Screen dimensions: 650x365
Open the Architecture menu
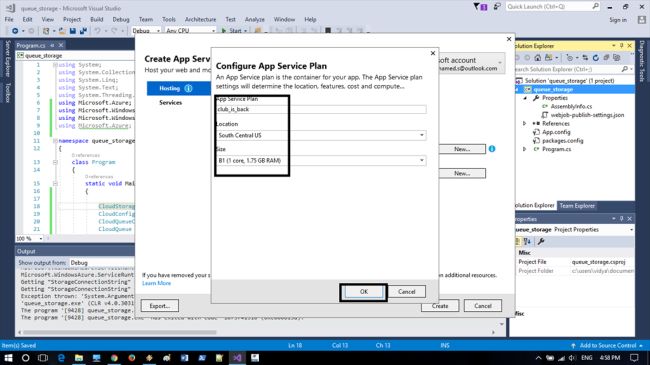point(201,19)
